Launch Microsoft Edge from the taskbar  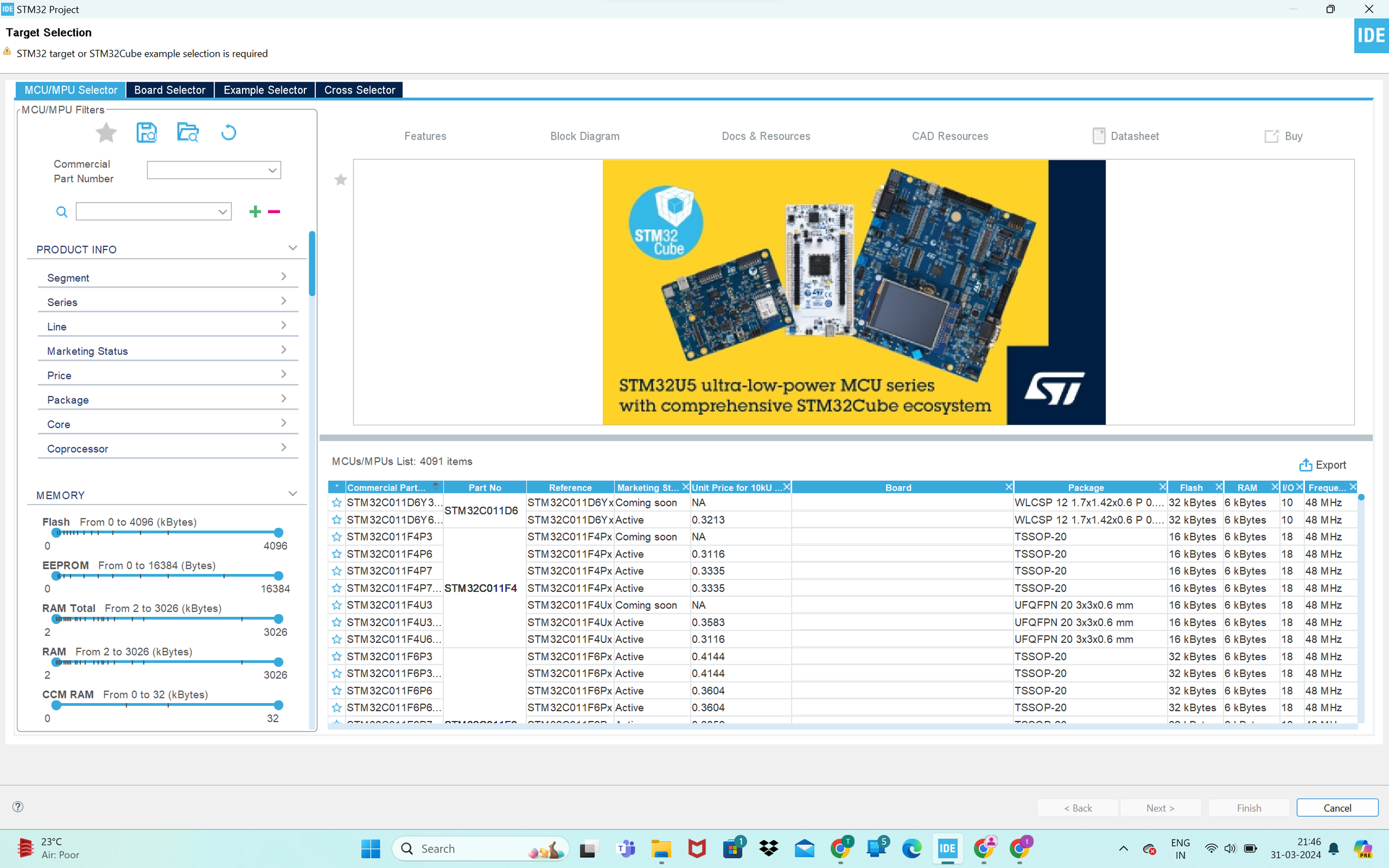click(x=912, y=848)
